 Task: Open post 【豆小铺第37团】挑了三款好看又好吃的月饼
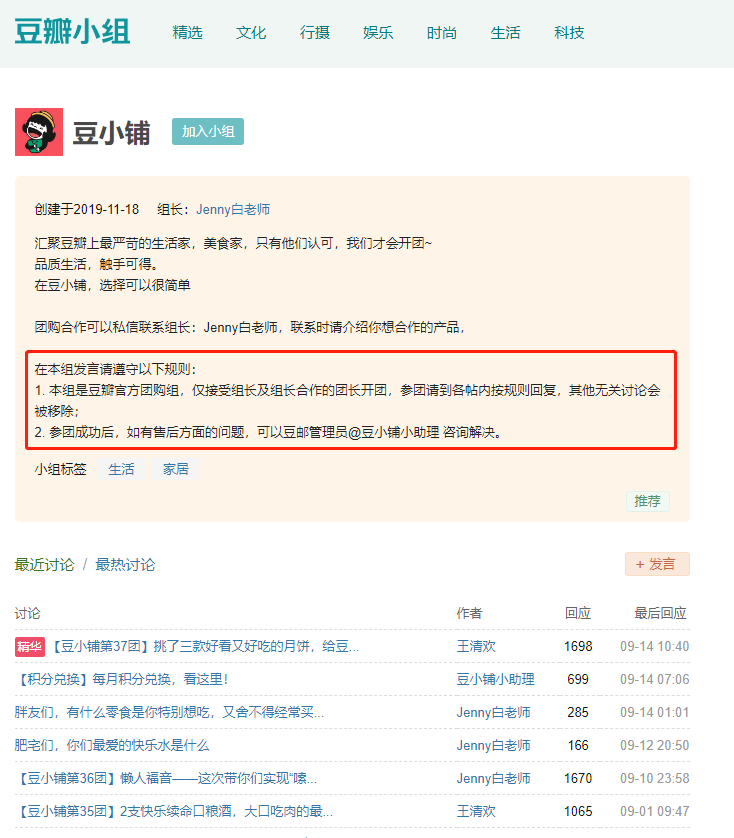tap(205, 647)
